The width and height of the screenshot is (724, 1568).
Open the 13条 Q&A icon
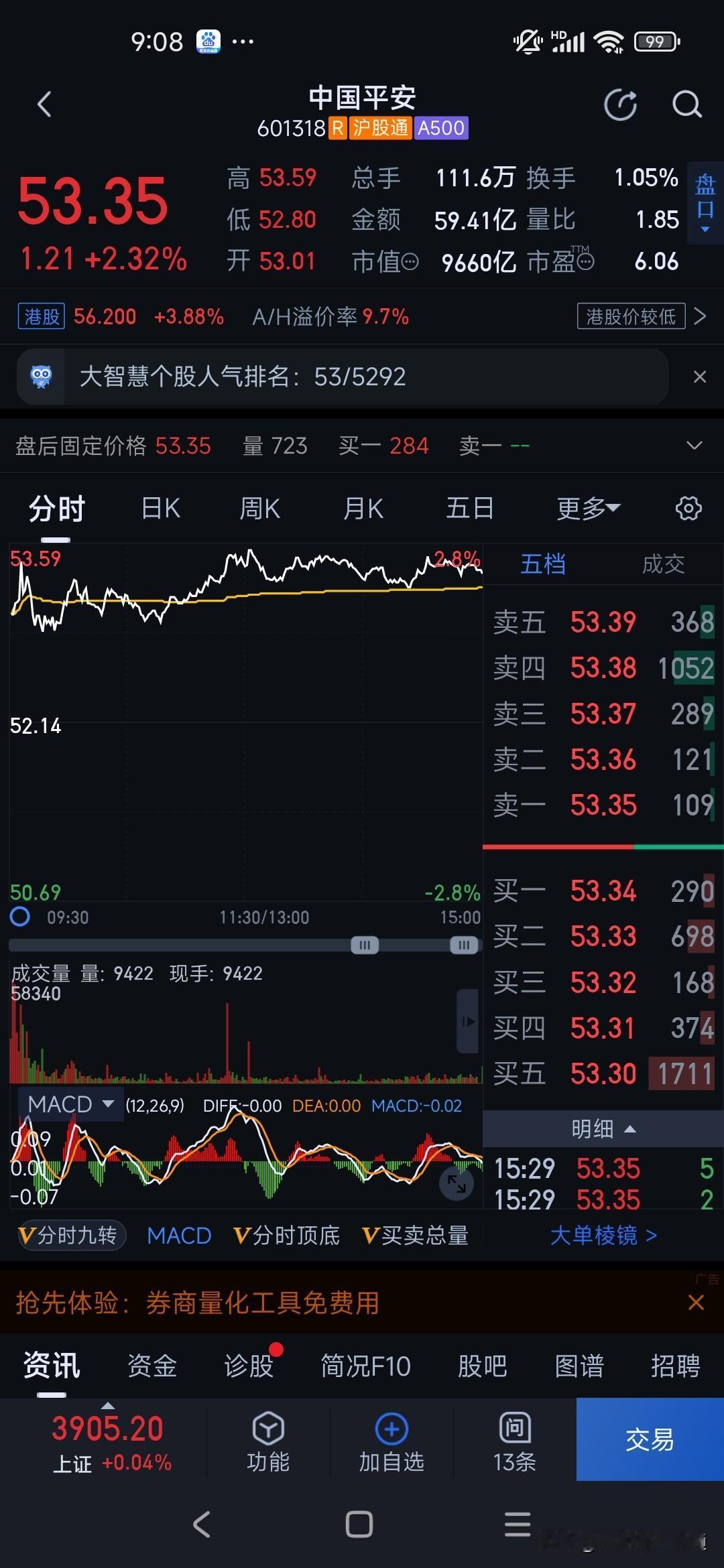click(x=515, y=1427)
